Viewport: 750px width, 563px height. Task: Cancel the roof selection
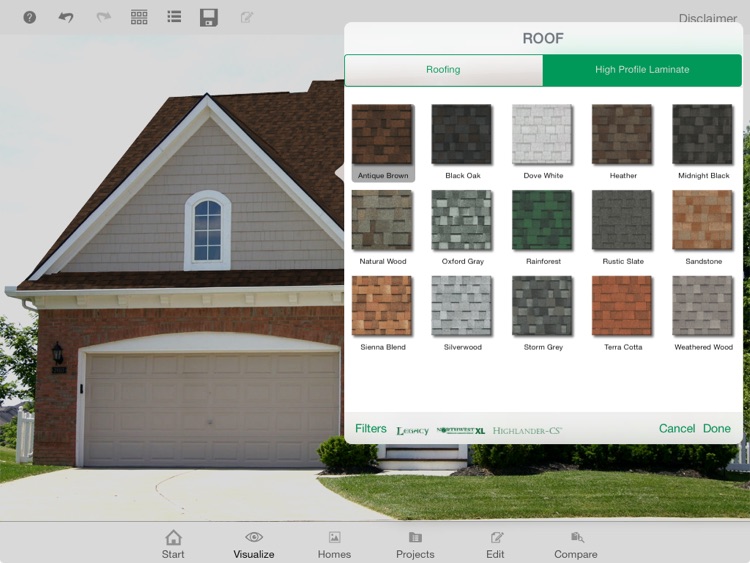click(x=677, y=429)
